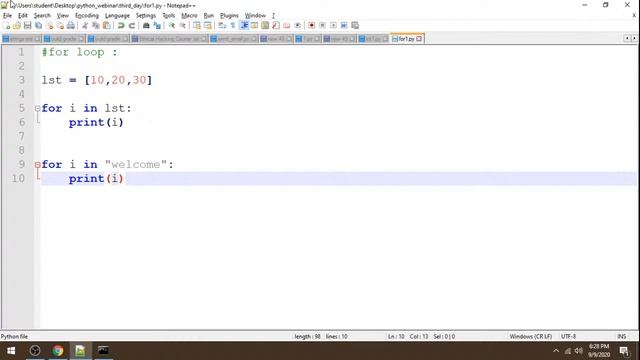
Task: Click the 'Windows (CR LF)' status bar entry
Action: (531, 336)
